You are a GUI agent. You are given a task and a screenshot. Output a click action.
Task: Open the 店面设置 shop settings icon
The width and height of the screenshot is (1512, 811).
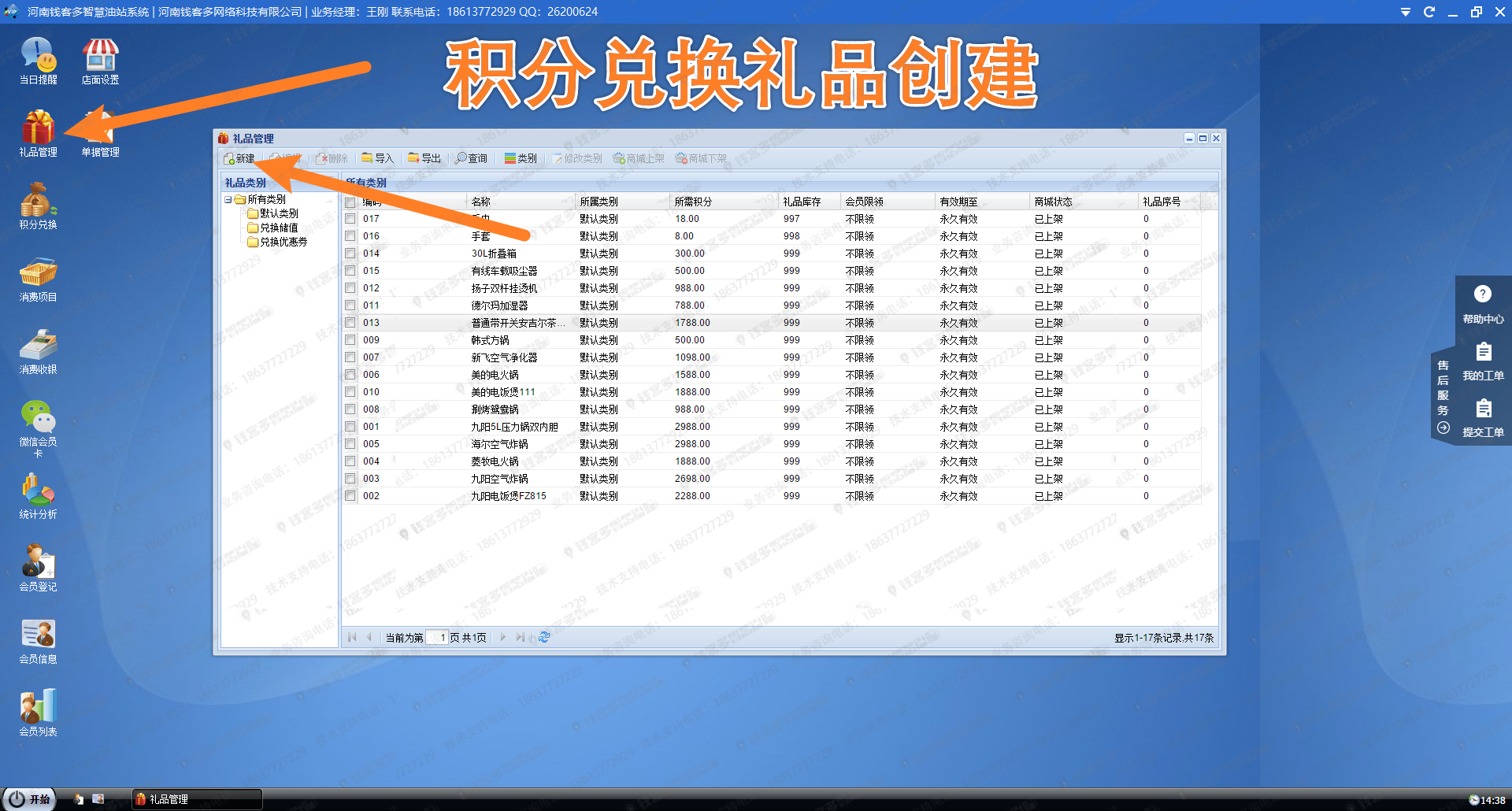point(100,61)
